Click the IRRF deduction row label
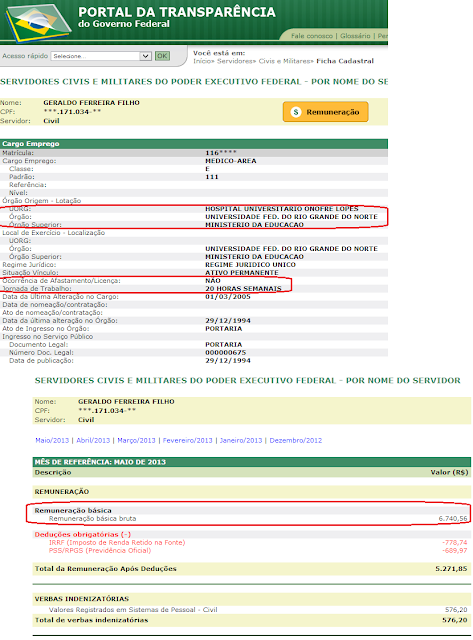The image size is (473, 640). (x=117, y=542)
